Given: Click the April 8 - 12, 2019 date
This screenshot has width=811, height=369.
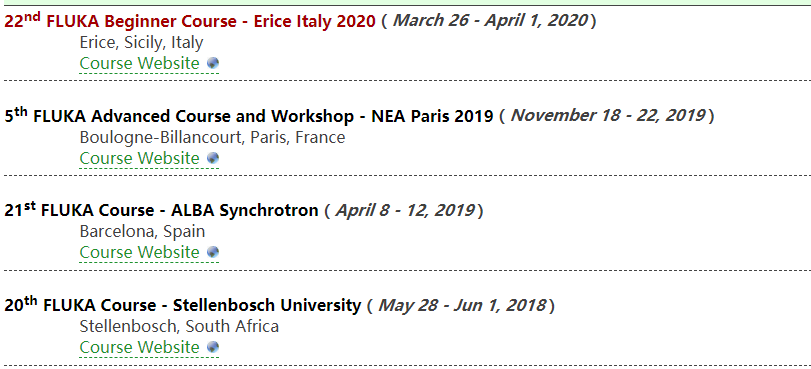Looking at the screenshot, I should coord(405,210).
